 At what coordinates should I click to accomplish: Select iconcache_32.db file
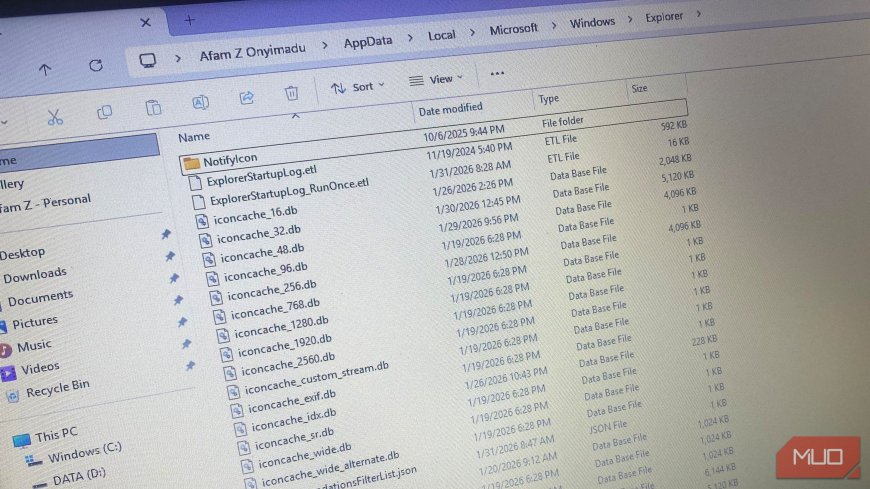click(x=258, y=234)
